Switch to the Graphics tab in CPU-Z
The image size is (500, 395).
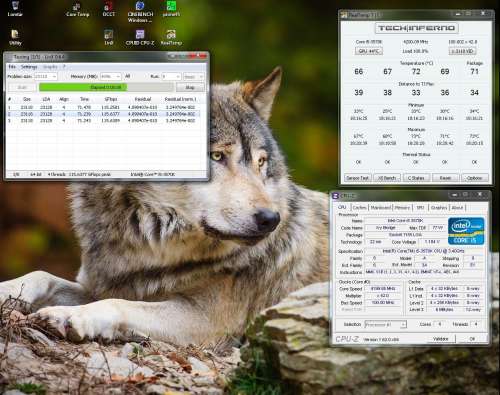click(x=438, y=207)
